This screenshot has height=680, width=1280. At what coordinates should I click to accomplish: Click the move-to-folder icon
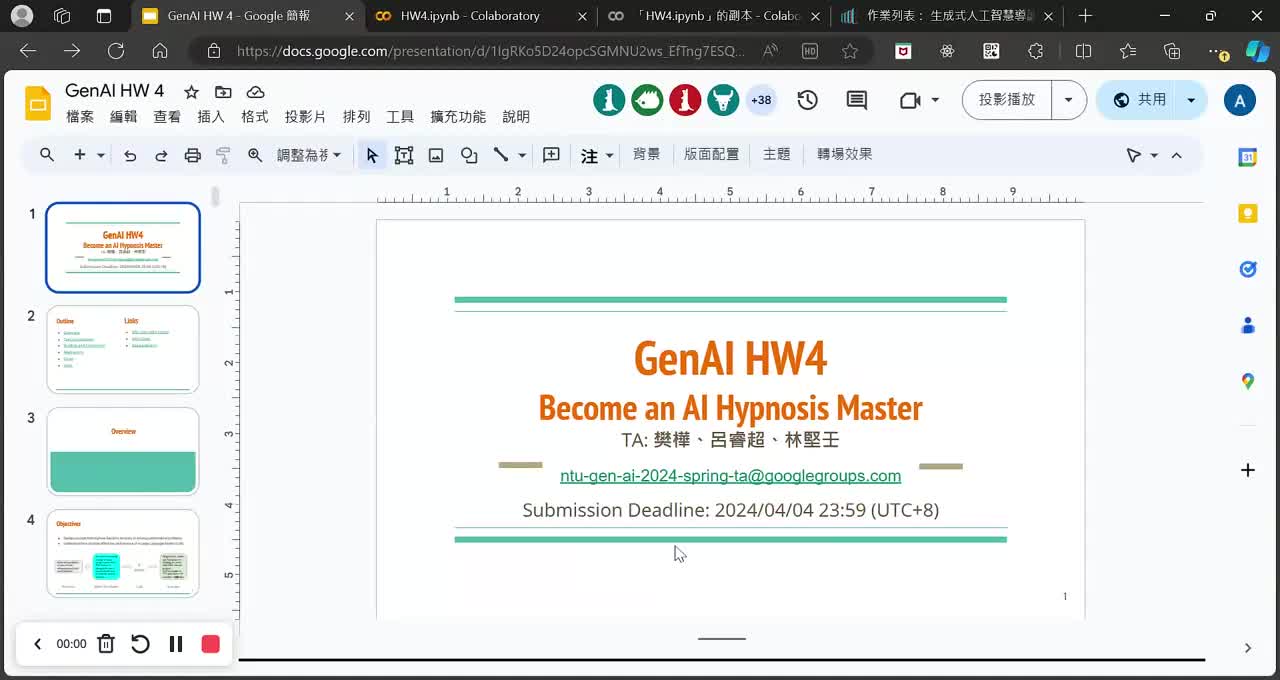coord(223,92)
